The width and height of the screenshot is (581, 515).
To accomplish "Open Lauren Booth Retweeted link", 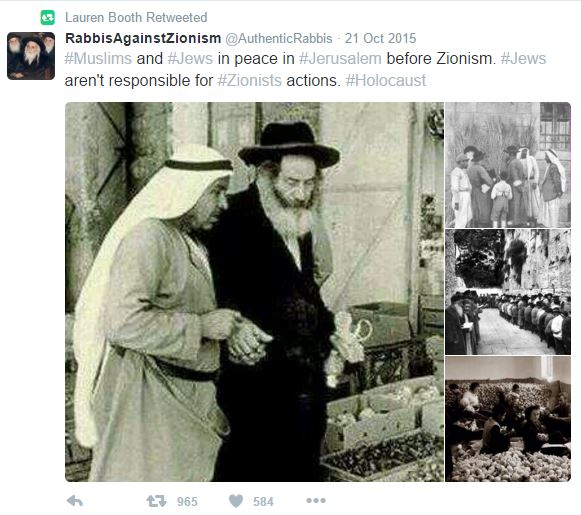I will coord(136,17).
